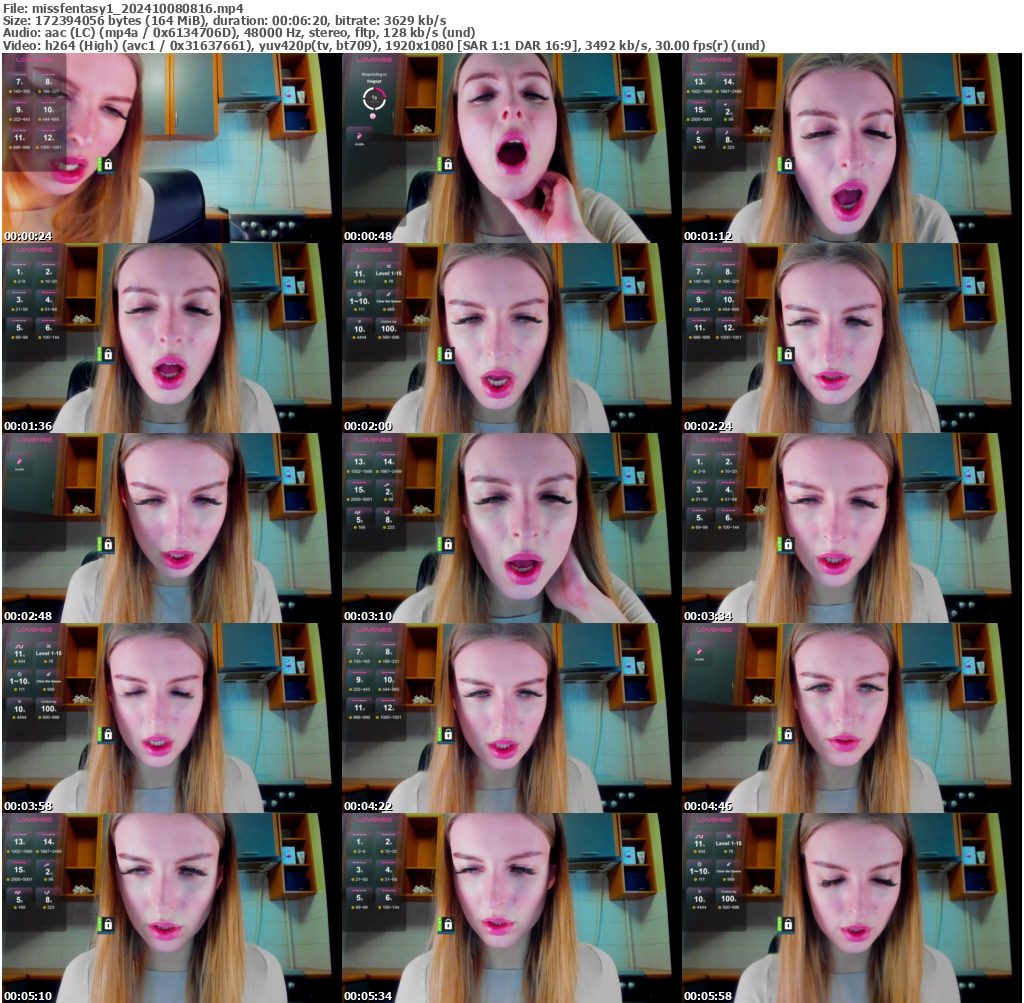
Task: Click the Responding to Diegopt progress ring
Action: click(374, 99)
